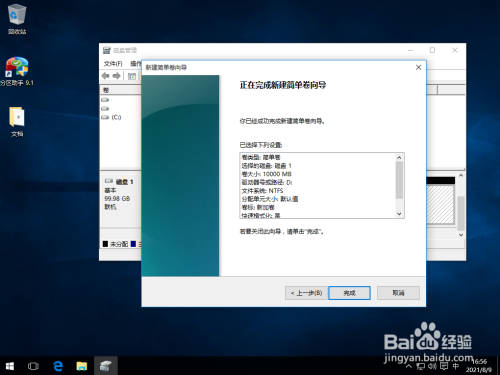Open Task View on the taskbar
The width and height of the screenshot is (500, 375).
click(x=33, y=366)
